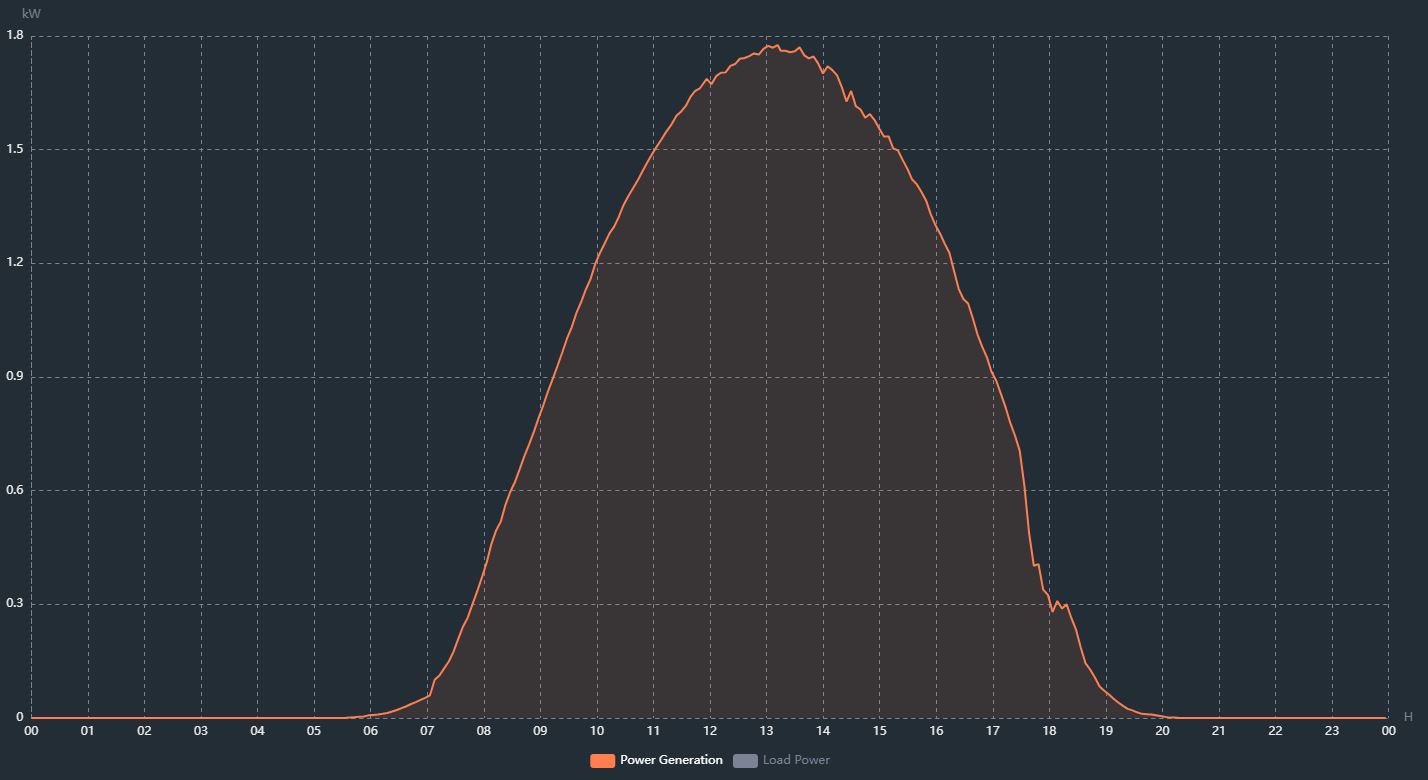Click the 0.6 y-axis value
This screenshot has width=1428, height=780.
[x=14, y=490]
